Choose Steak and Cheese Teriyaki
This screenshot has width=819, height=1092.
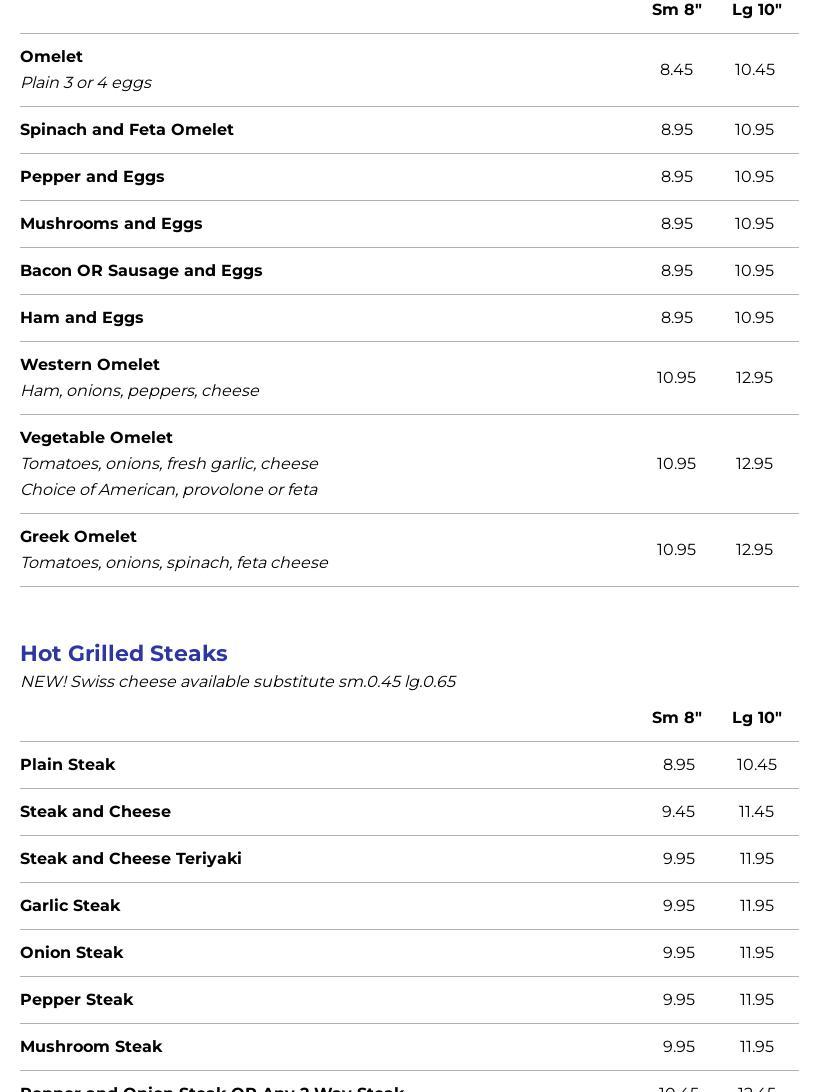click(x=131, y=859)
